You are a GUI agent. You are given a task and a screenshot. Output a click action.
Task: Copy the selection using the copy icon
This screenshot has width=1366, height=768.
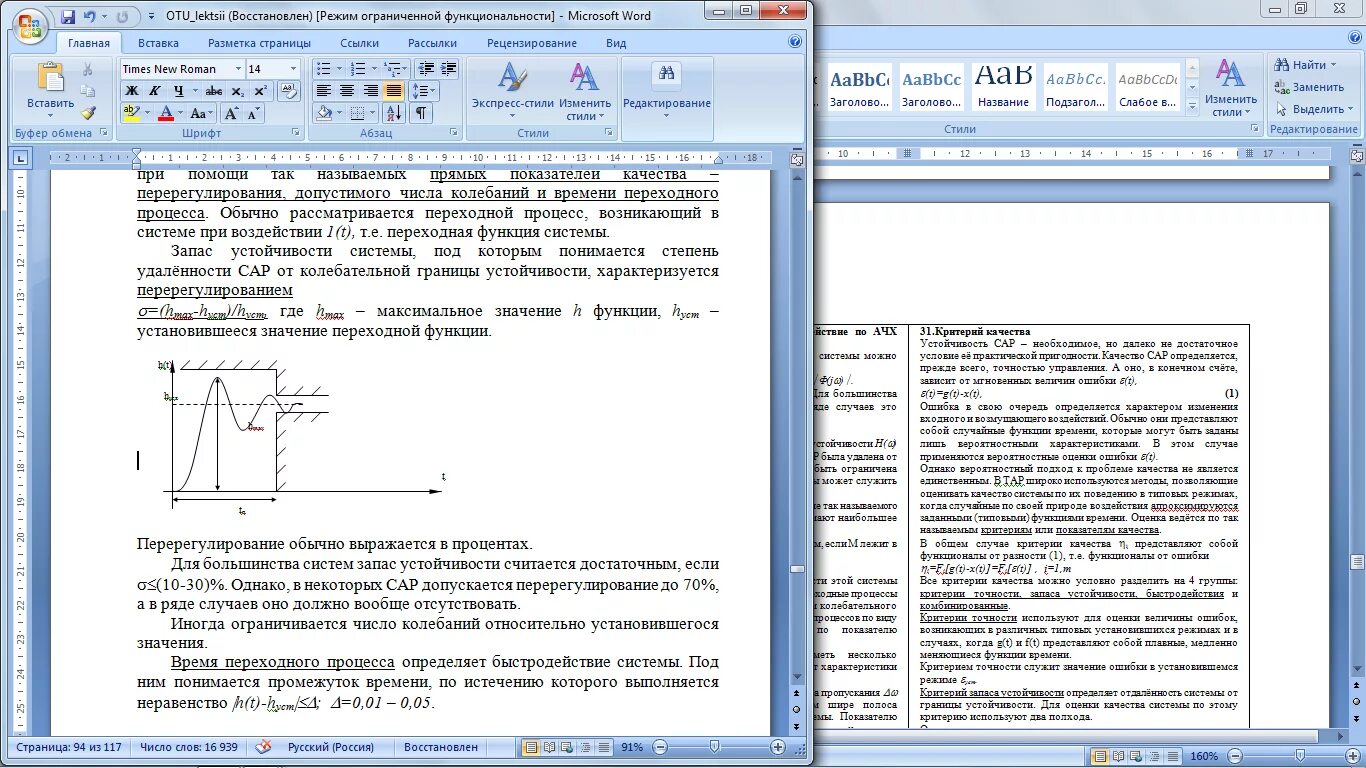tap(88, 91)
